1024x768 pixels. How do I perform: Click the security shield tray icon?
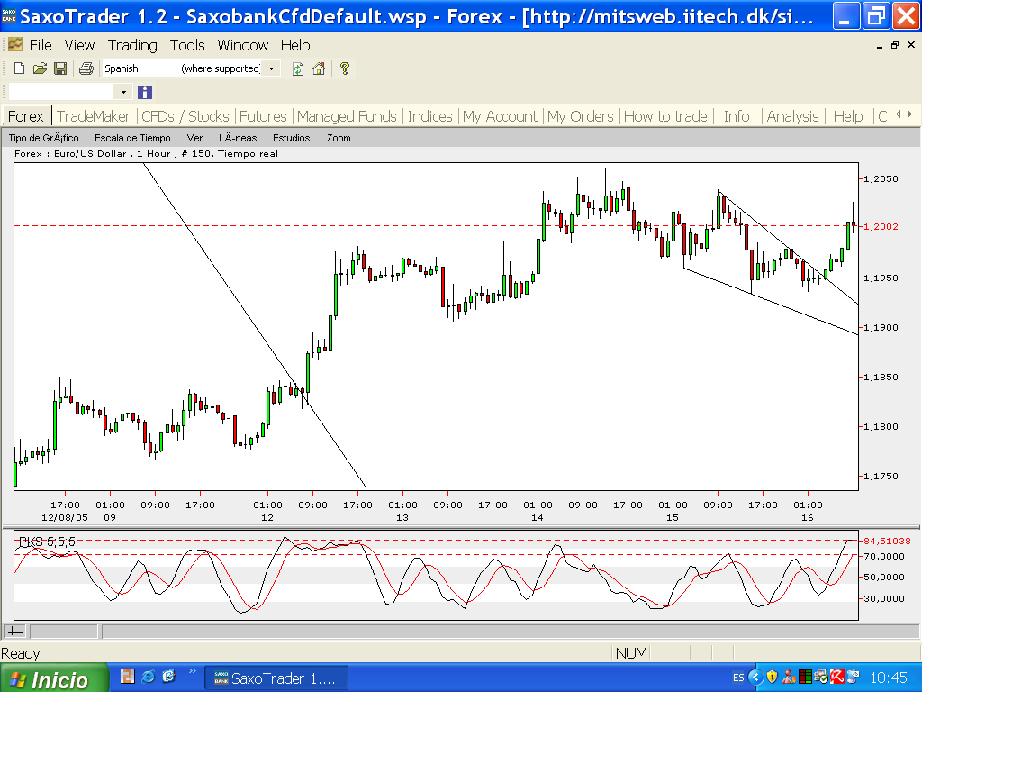click(773, 677)
